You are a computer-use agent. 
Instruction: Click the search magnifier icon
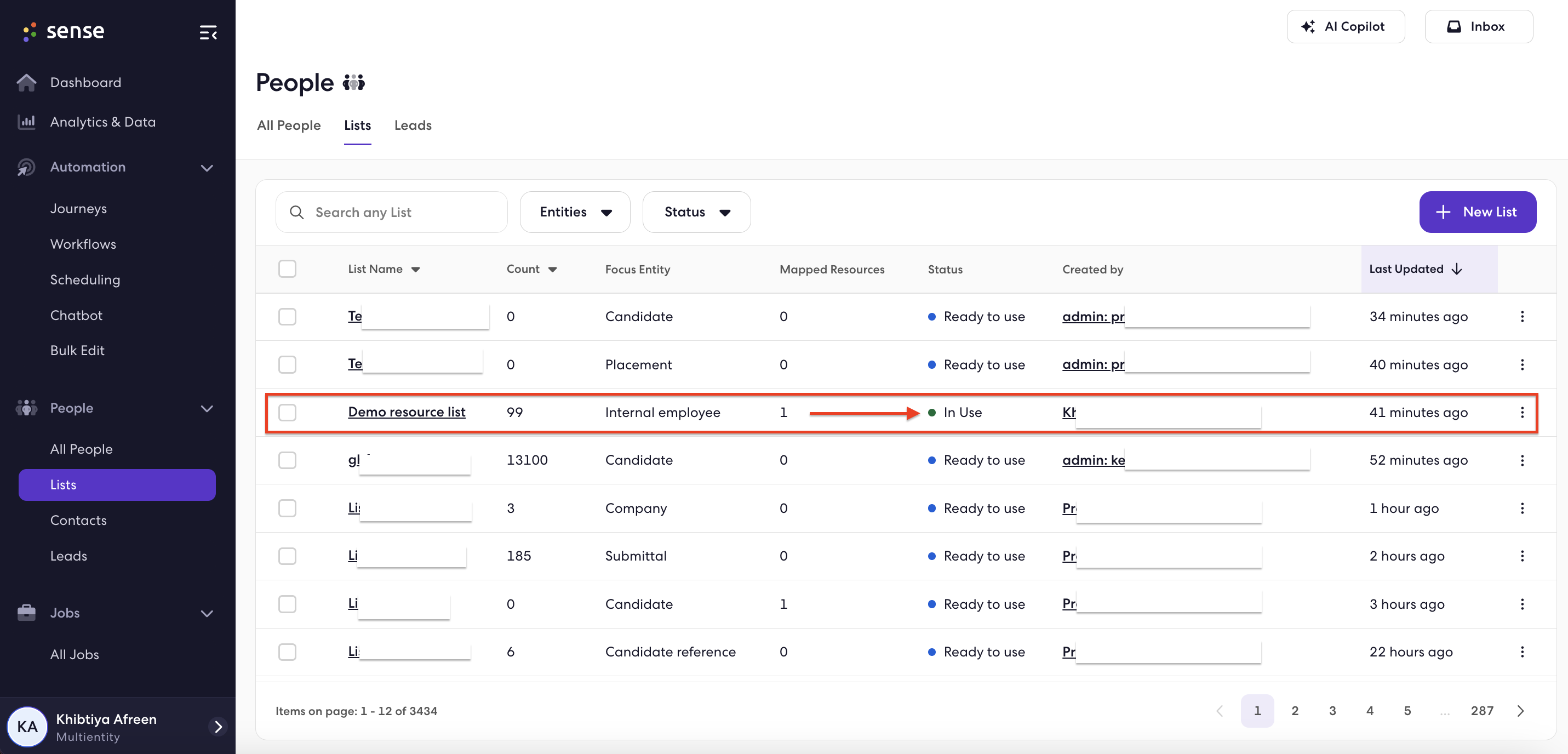pos(296,212)
